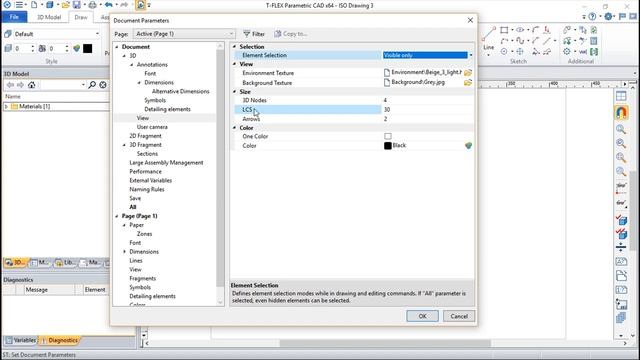Open the File menu tab
The image size is (640, 360).
click(x=14, y=17)
